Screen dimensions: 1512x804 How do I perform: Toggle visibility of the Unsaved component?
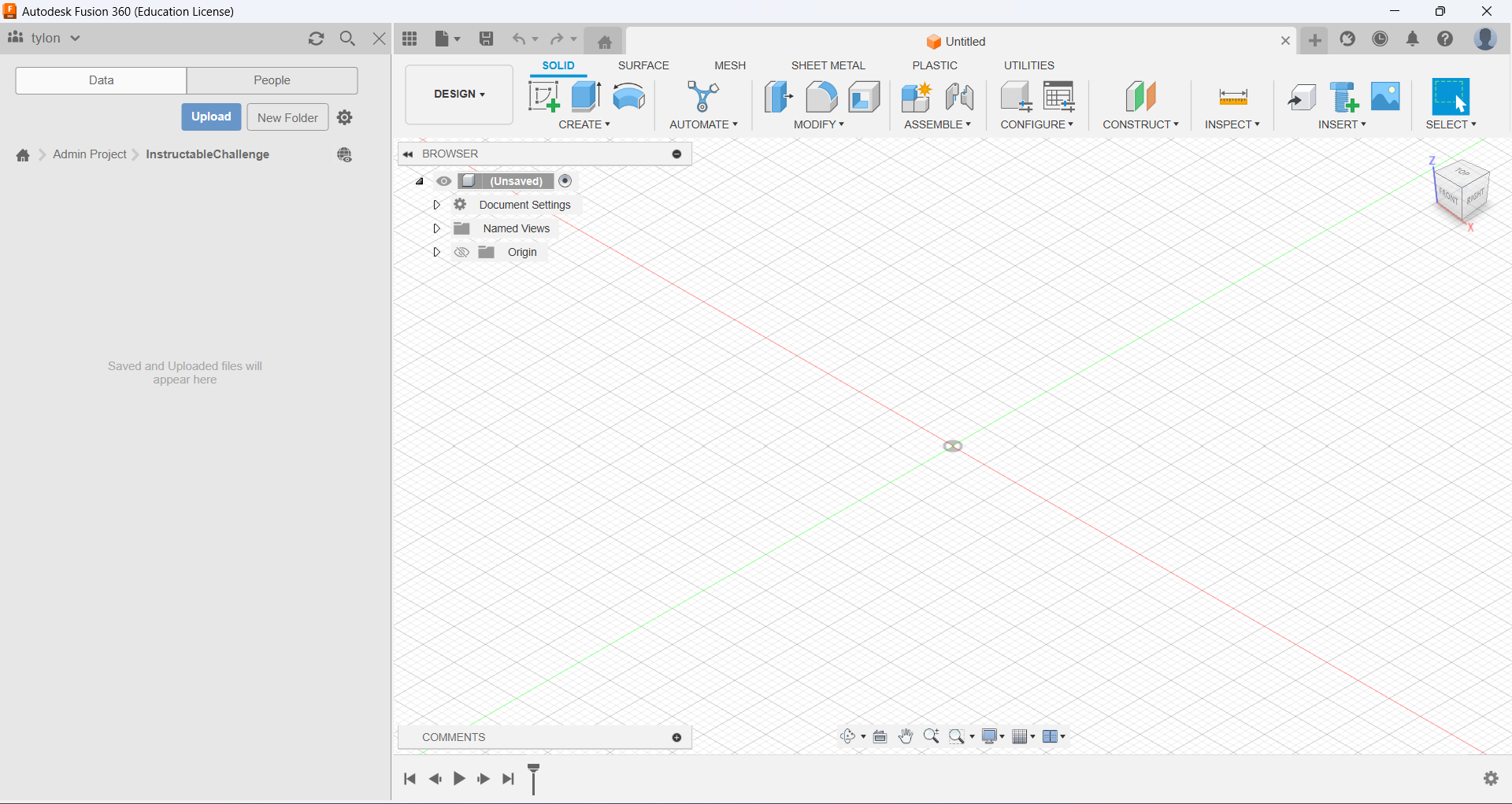point(444,181)
